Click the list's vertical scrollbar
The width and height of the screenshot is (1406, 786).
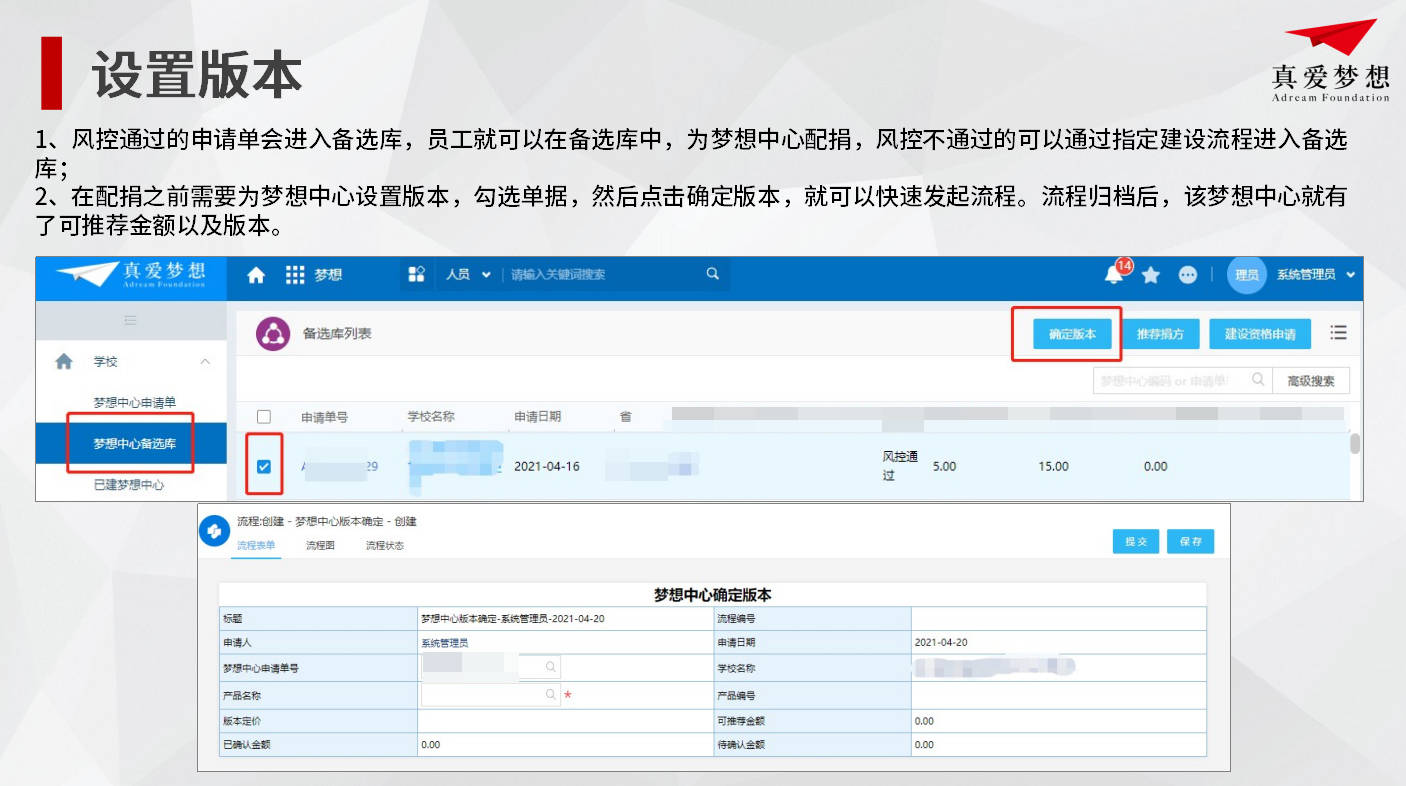point(1355,444)
